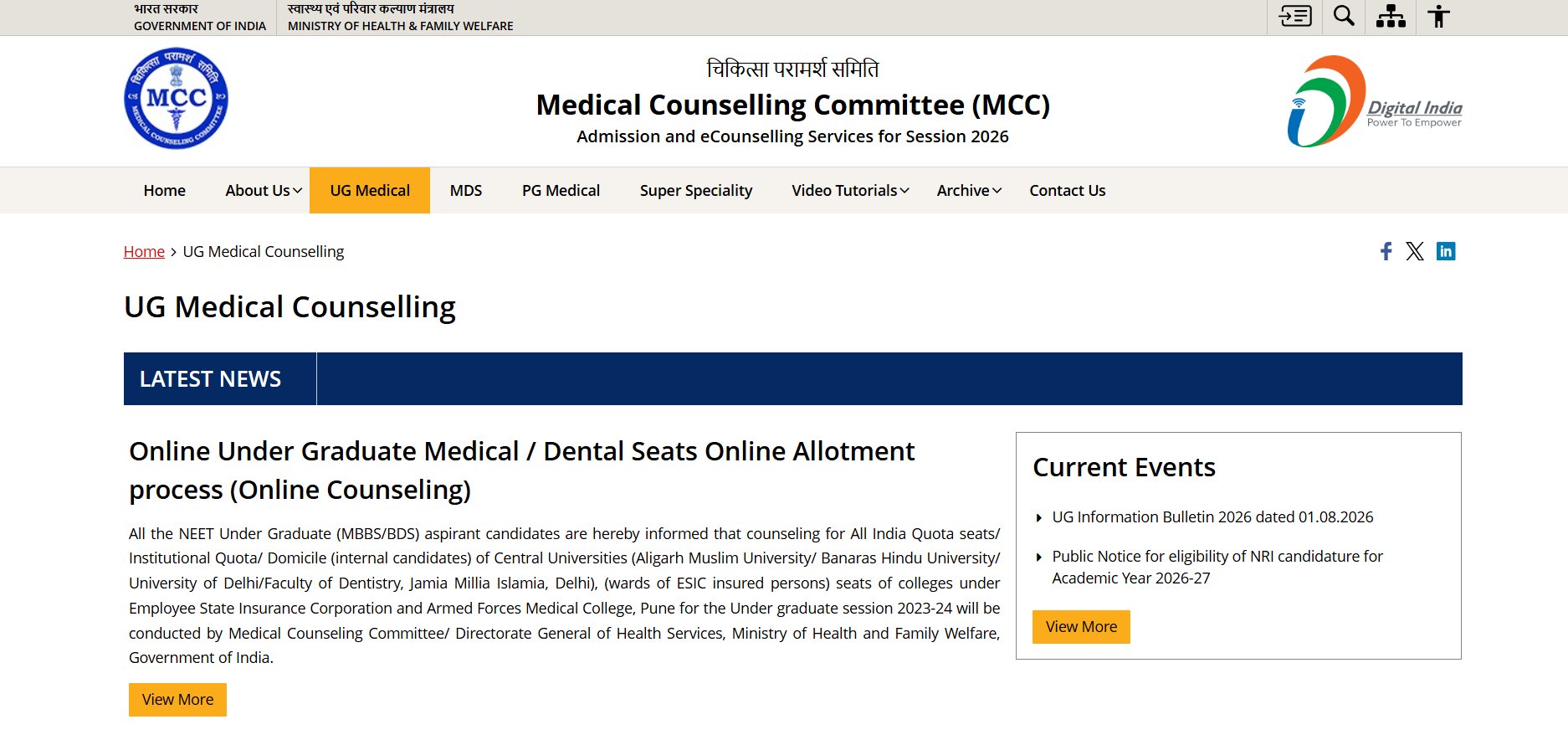Click View More under Current Events
This screenshot has height=740, width=1568.
pyautogui.click(x=1081, y=627)
